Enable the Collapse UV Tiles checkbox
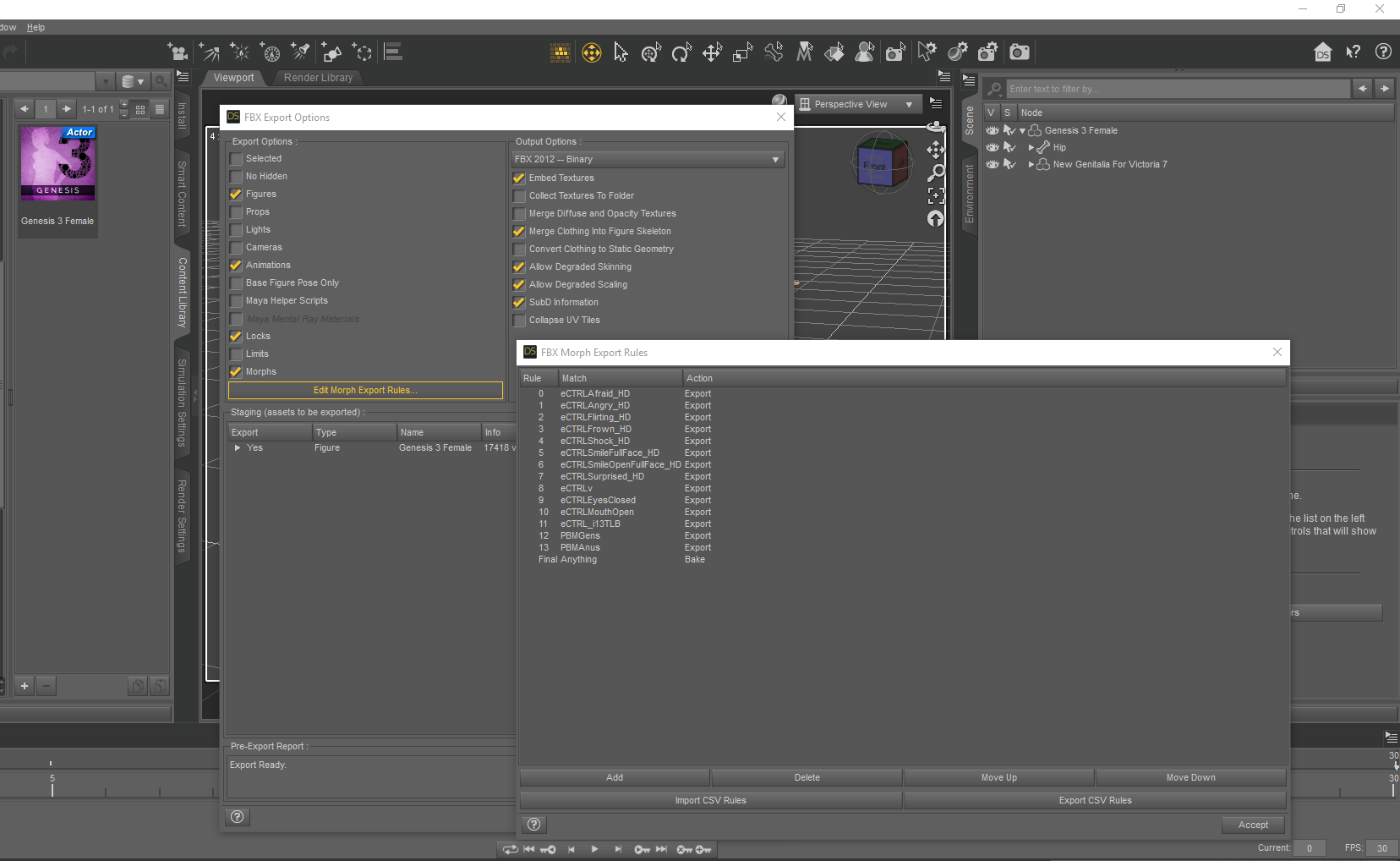 [x=519, y=321]
